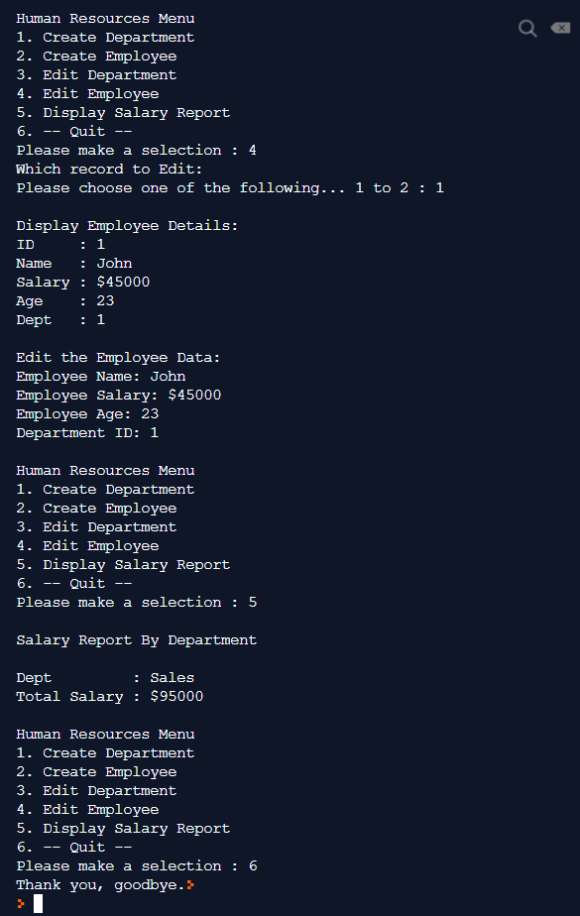Click the "Name : John" output line
580x916 pixels.
pyautogui.click(x=74, y=263)
